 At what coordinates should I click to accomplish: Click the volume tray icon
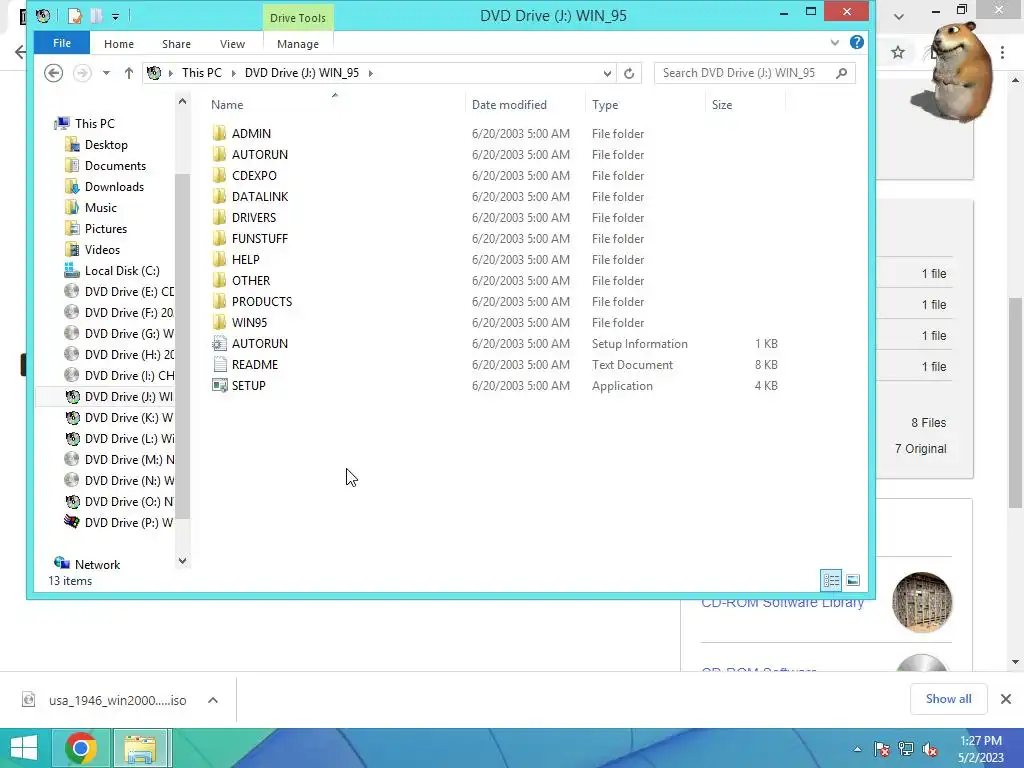click(930, 749)
